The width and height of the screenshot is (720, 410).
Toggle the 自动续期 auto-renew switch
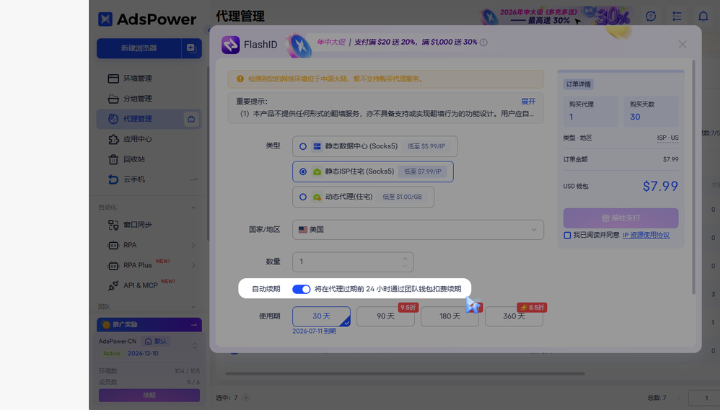click(x=301, y=289)
